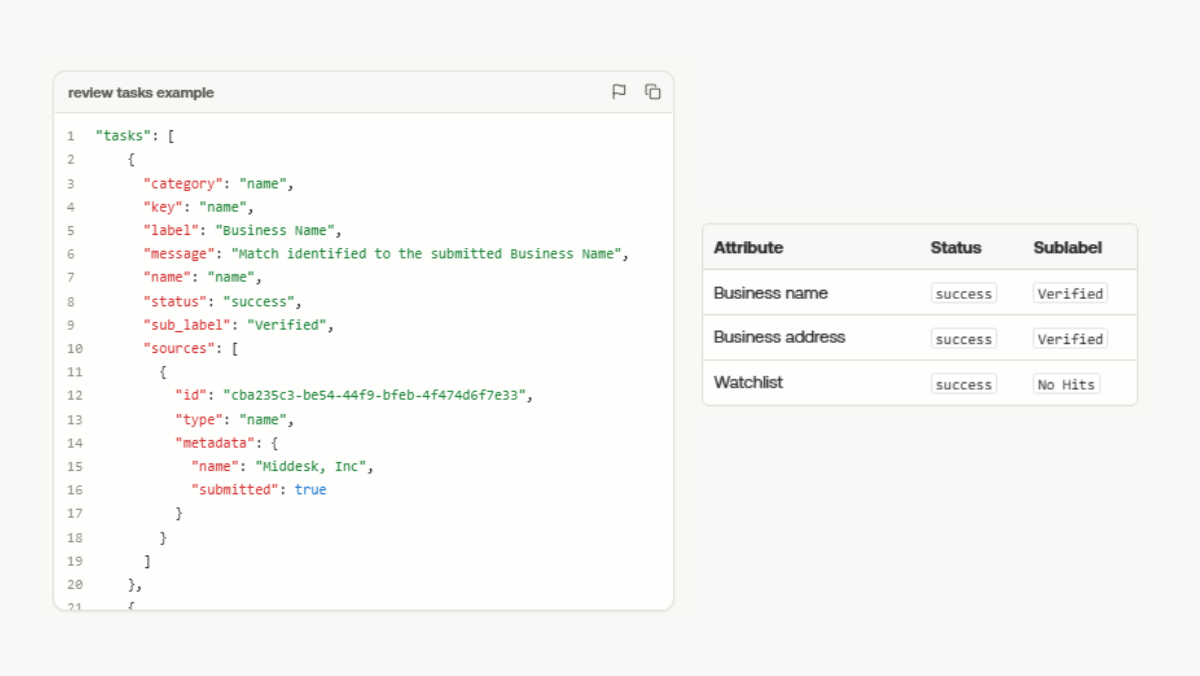Click Verified sublabel in Business address row
Image resolution: width=1200 pixels, height=676 pixels.
1070,339
